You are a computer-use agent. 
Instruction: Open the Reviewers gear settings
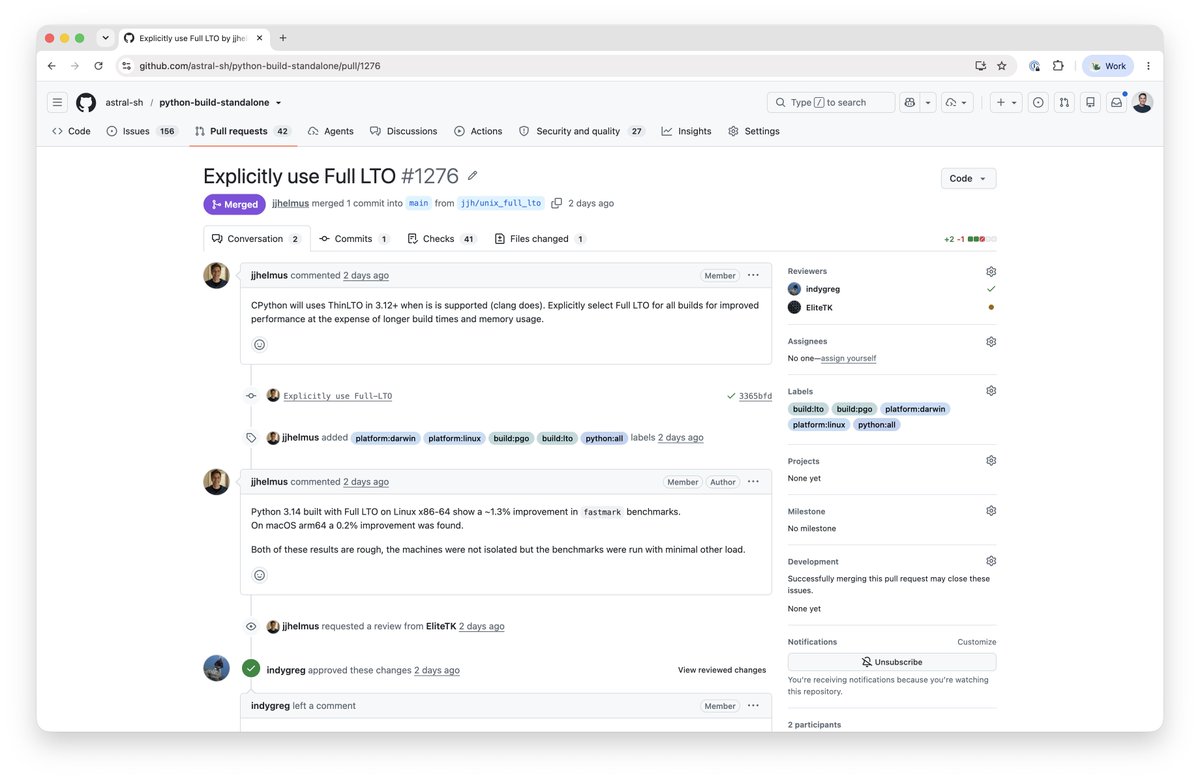click(991, 271)
